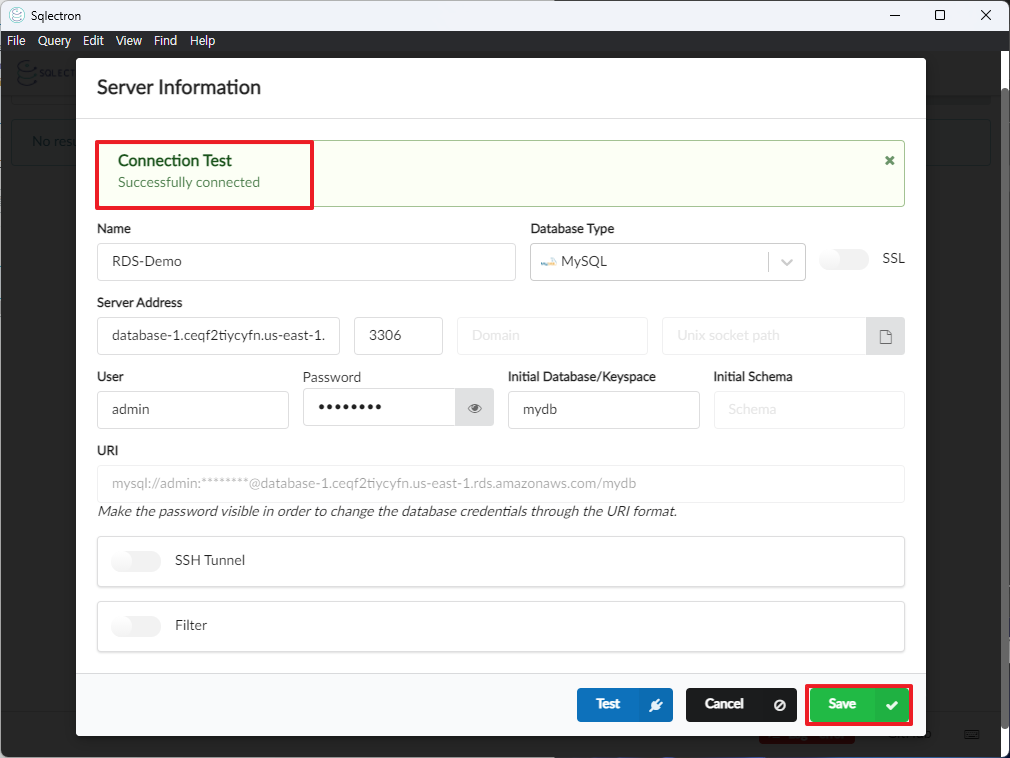Click the file browse icon for Unix socket path
1010x758 pixels.
click(885, 336)
